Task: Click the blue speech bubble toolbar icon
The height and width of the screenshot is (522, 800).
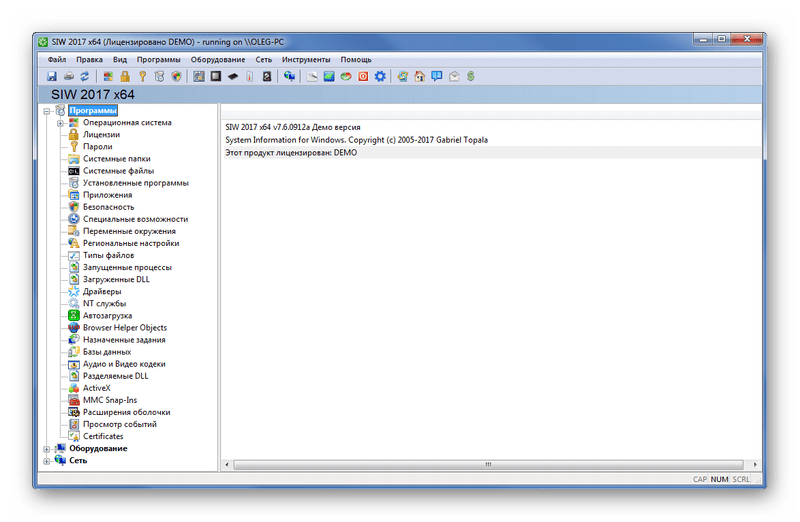Action: pos(437,77)
